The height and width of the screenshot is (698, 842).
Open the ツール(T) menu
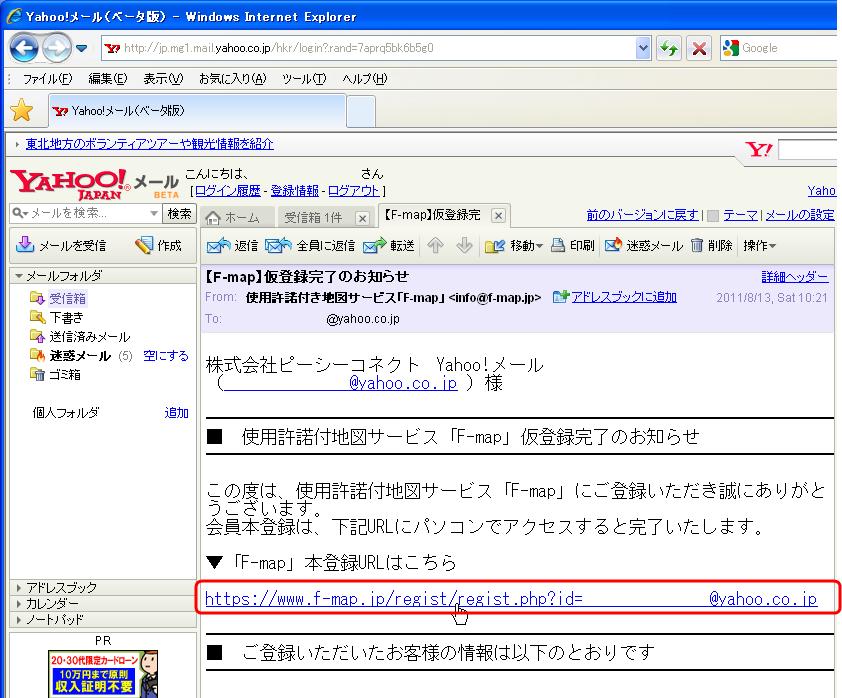(x=304, y=79)
